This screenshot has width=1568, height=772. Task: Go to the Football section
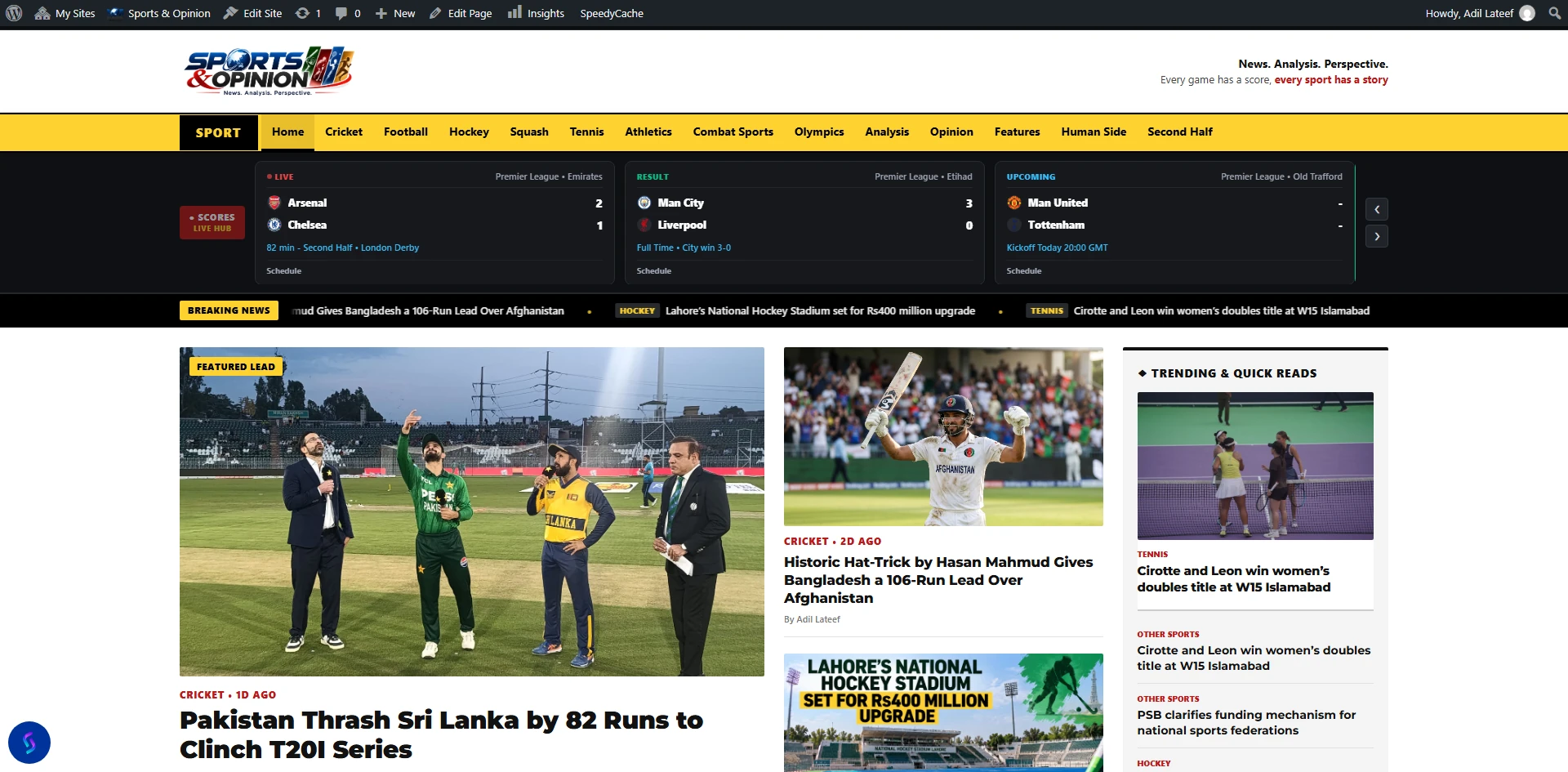tap(406, 132)
